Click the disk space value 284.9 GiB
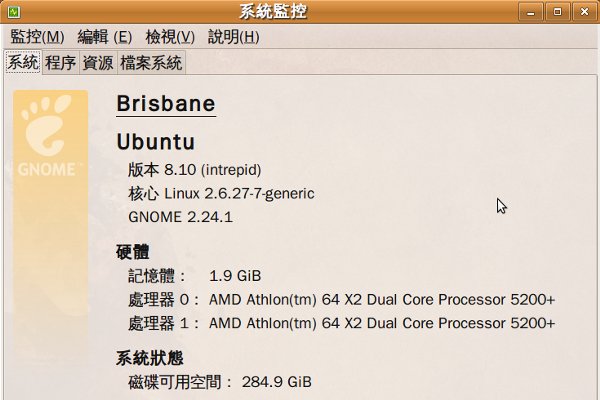Image resolution: width=600 pixels, height=400 pixels. pos(277,382)
